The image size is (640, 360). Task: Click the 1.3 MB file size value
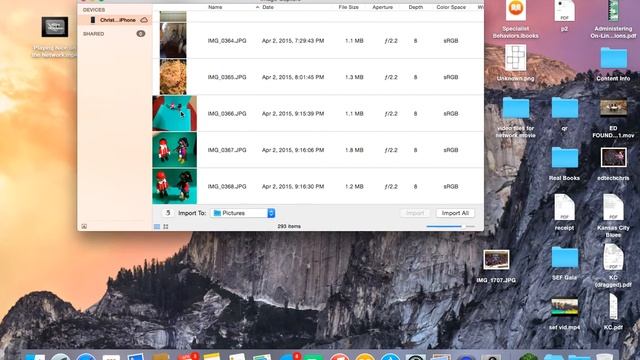coord(354,77)
